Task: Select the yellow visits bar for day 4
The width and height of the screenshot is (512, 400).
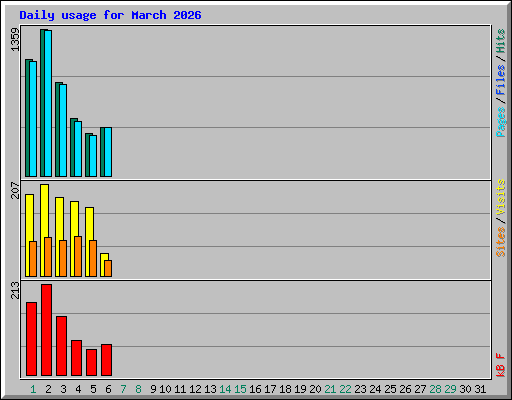Action: [x=74, y=239]
